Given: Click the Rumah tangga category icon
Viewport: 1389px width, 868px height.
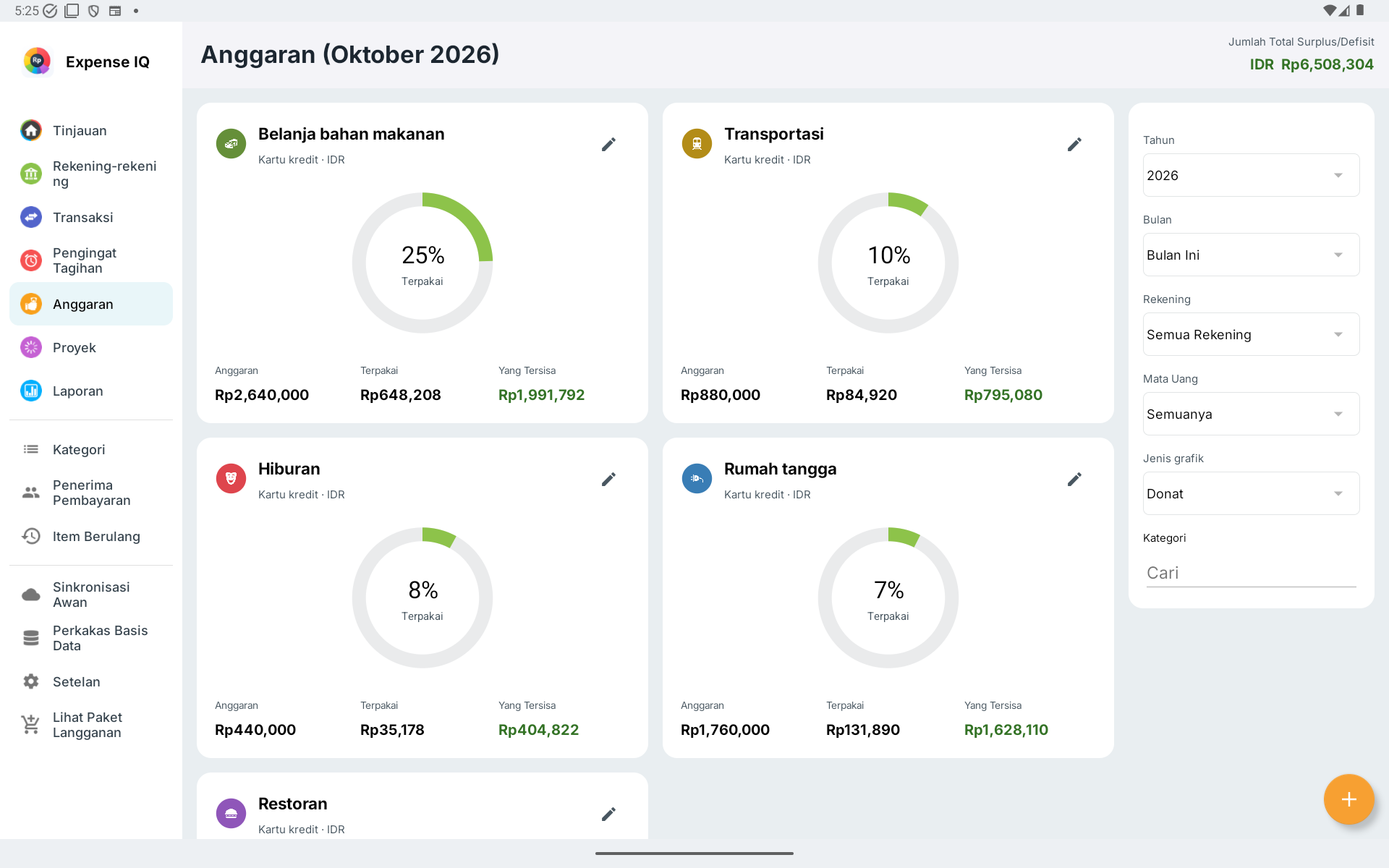Looking at the screenshot, I should coord(697,479).
